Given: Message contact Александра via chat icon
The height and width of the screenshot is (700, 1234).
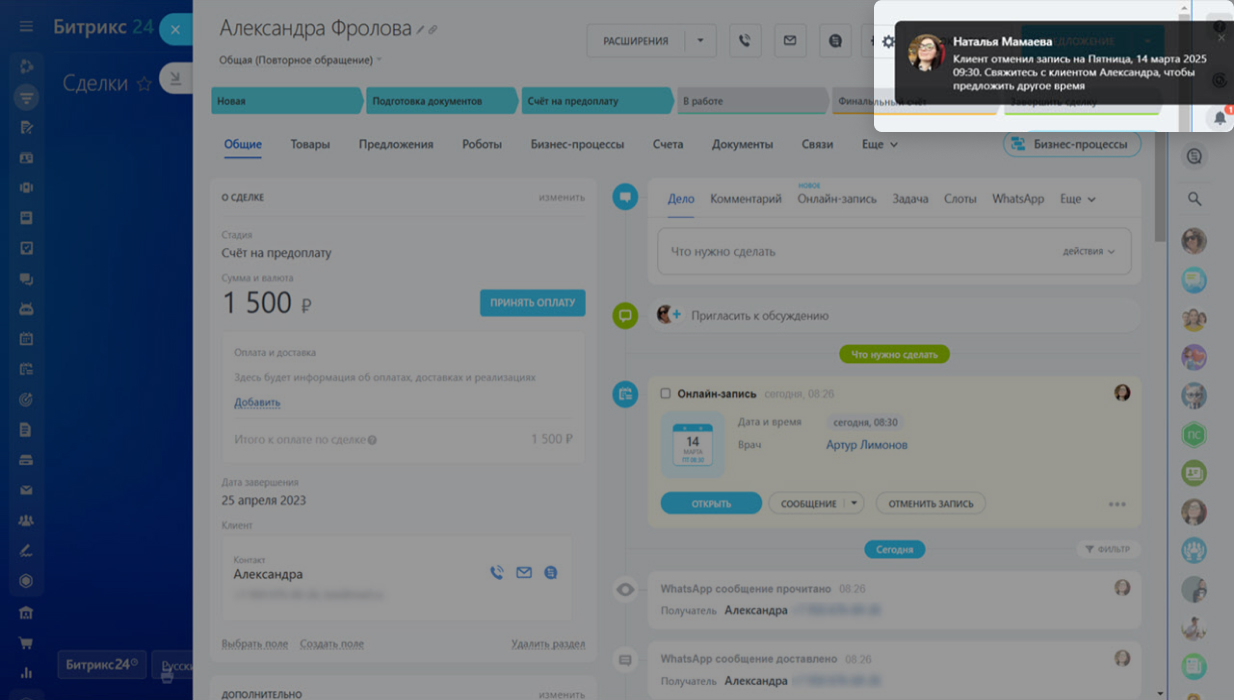Looking at the screenshot, I should click(x=551, y=573).
